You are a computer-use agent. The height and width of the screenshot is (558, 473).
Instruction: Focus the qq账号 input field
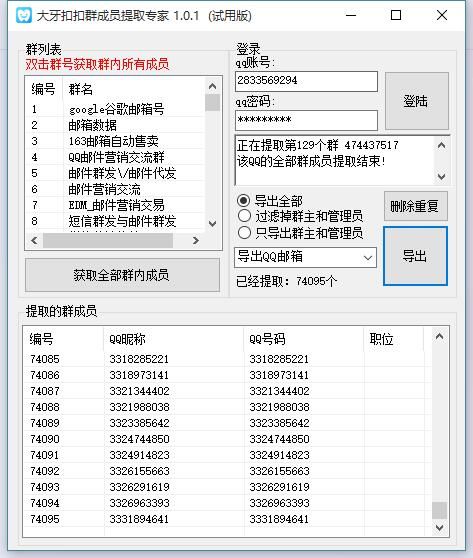pos(306,81)
